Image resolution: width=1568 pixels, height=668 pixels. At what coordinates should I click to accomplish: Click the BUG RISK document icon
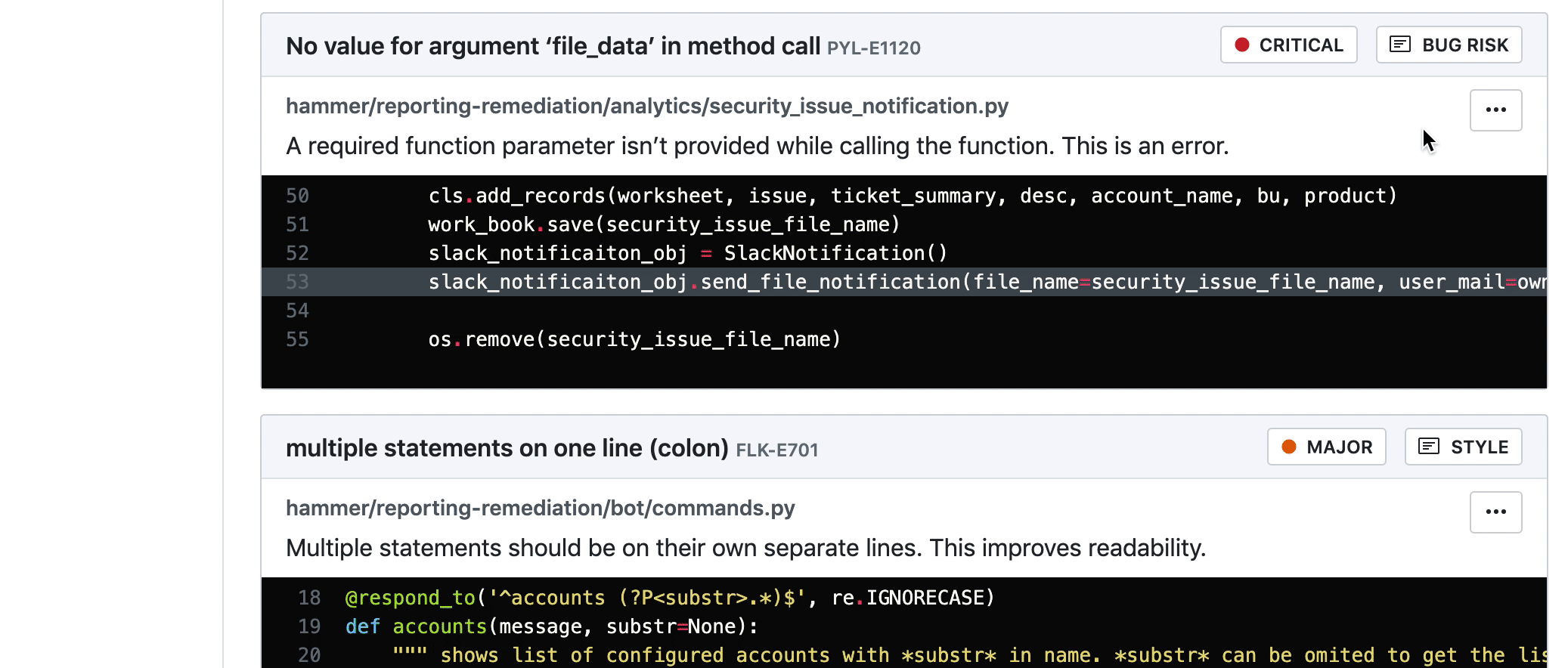[x=1400, y=44]
